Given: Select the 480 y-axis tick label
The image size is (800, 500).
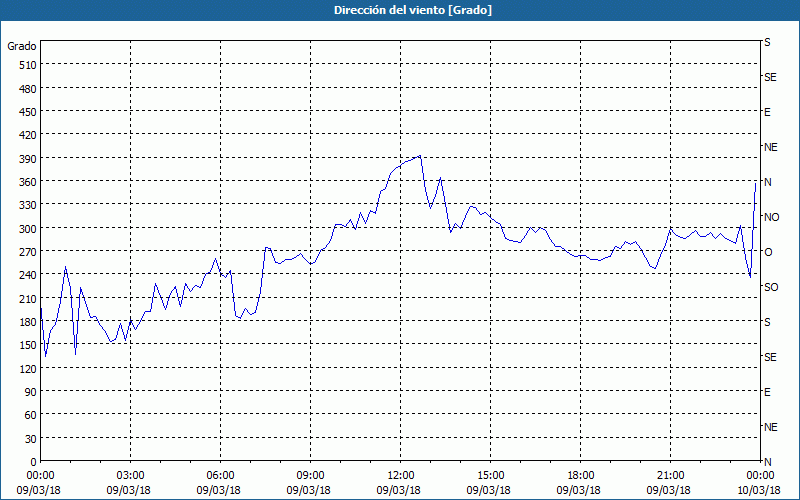Looking at the screenshot, I should pyautogui.click(x=28, y=89).
